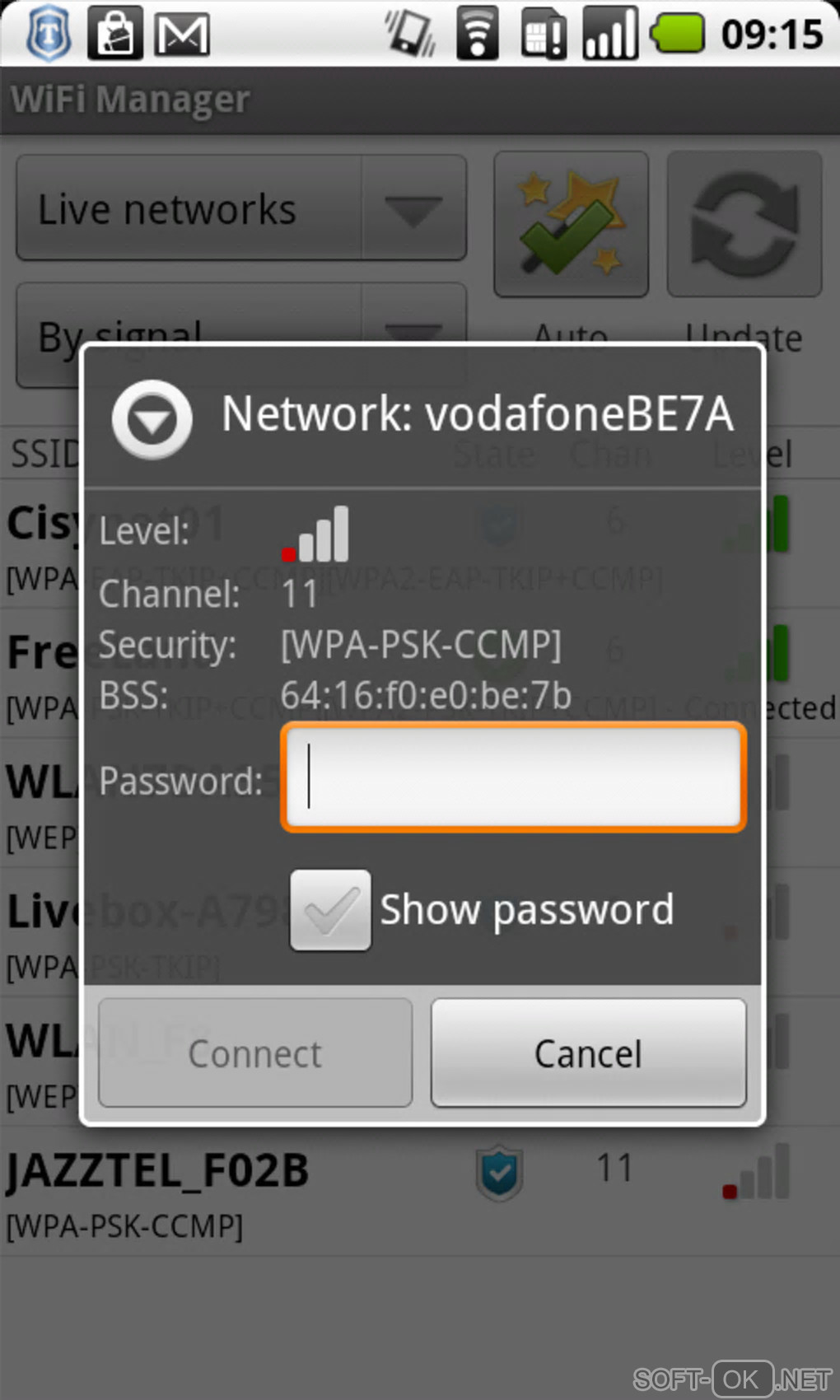
Task: Enable the Show password checkbox
Action: click(330, 910)
